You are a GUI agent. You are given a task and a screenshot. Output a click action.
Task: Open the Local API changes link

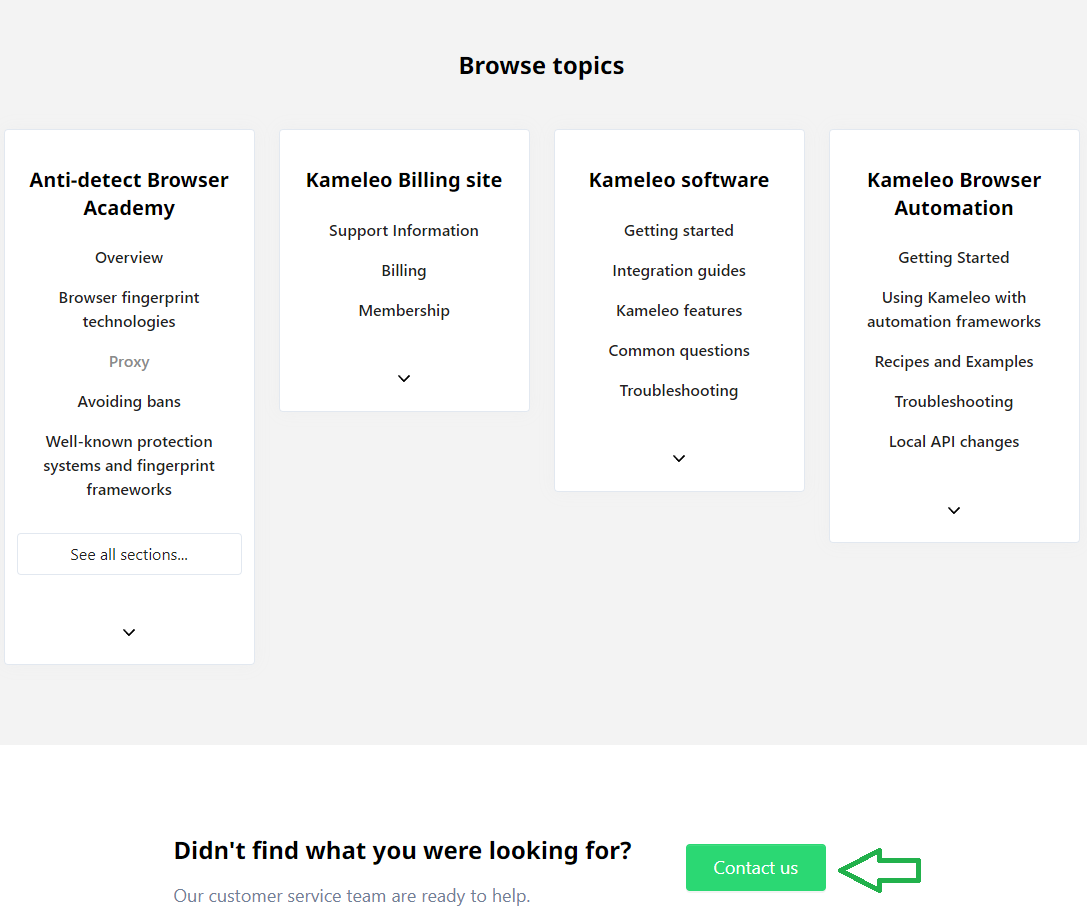[954, 442]
